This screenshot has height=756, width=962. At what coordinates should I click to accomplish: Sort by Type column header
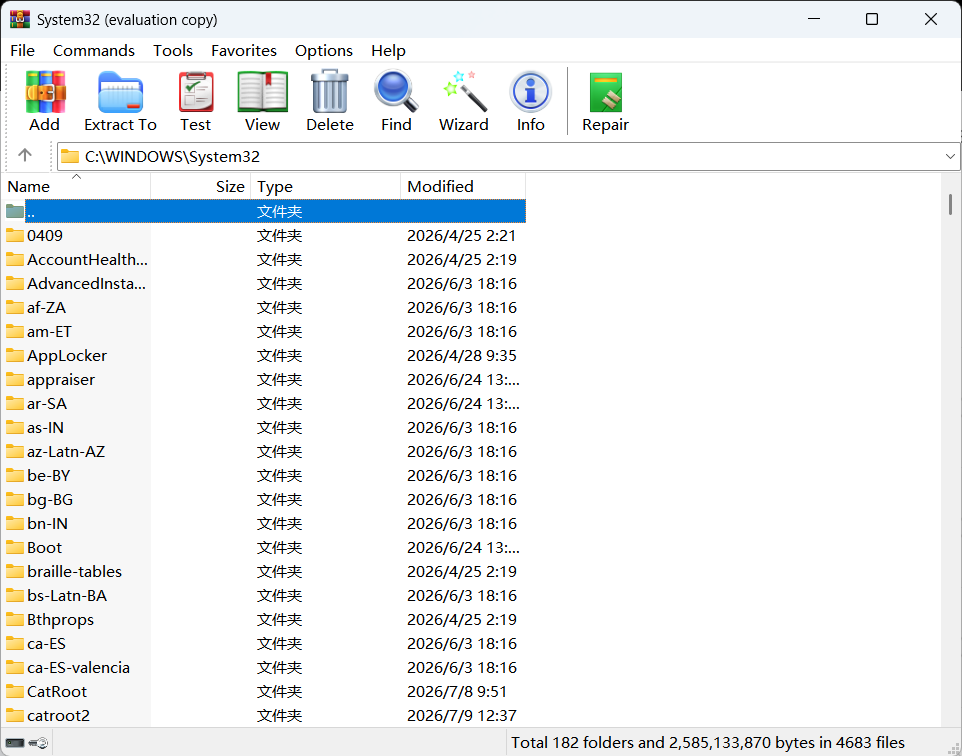point(325,186)
